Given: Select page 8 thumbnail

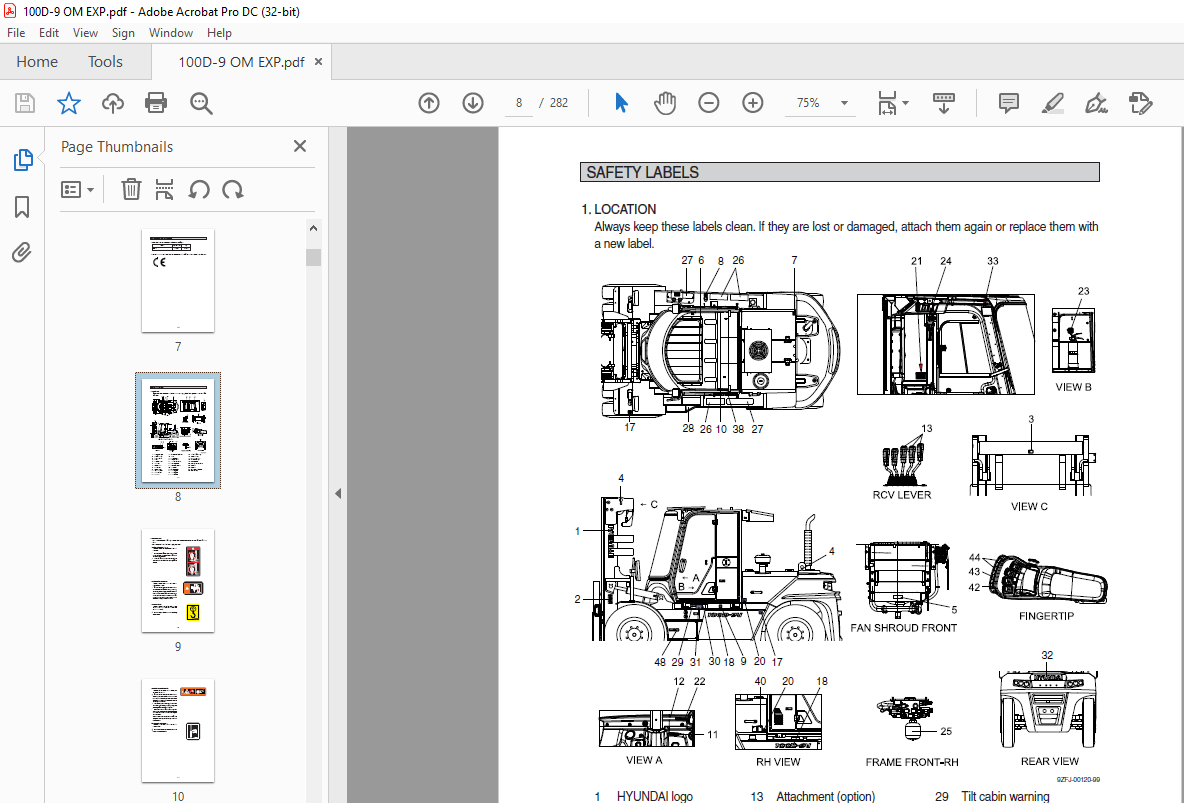Looking at the screenshot, I should (x=178, y=430).
